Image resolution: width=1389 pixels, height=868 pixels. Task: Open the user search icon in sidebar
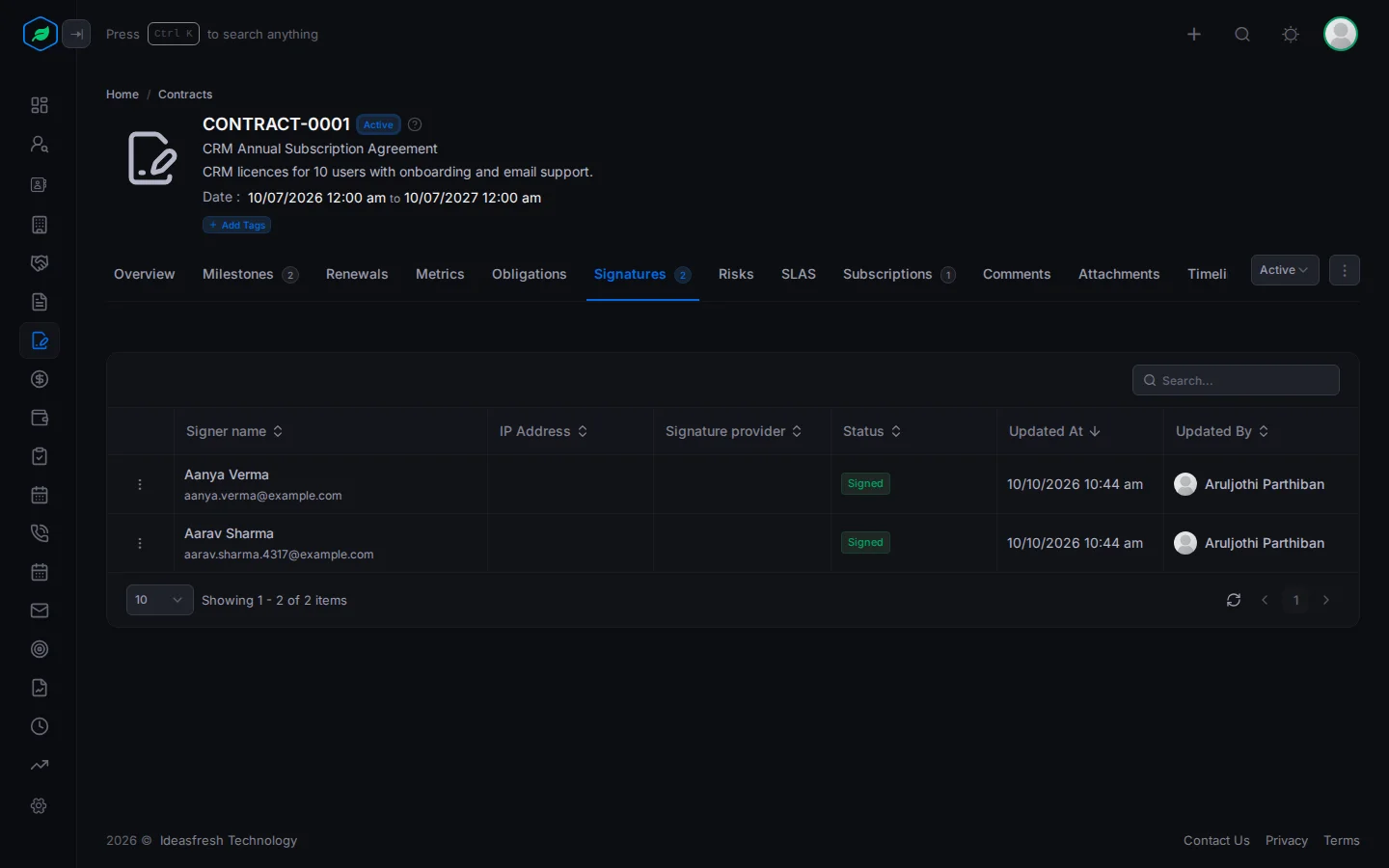[x=40, y=144]
